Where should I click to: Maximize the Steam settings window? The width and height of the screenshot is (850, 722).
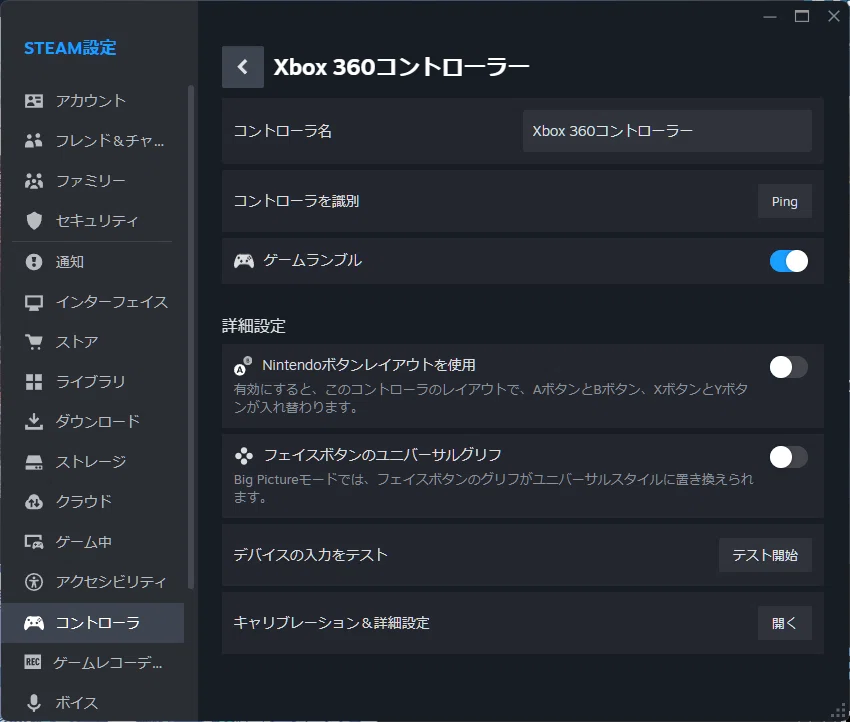pyautogui.click(x=802, y=16)
